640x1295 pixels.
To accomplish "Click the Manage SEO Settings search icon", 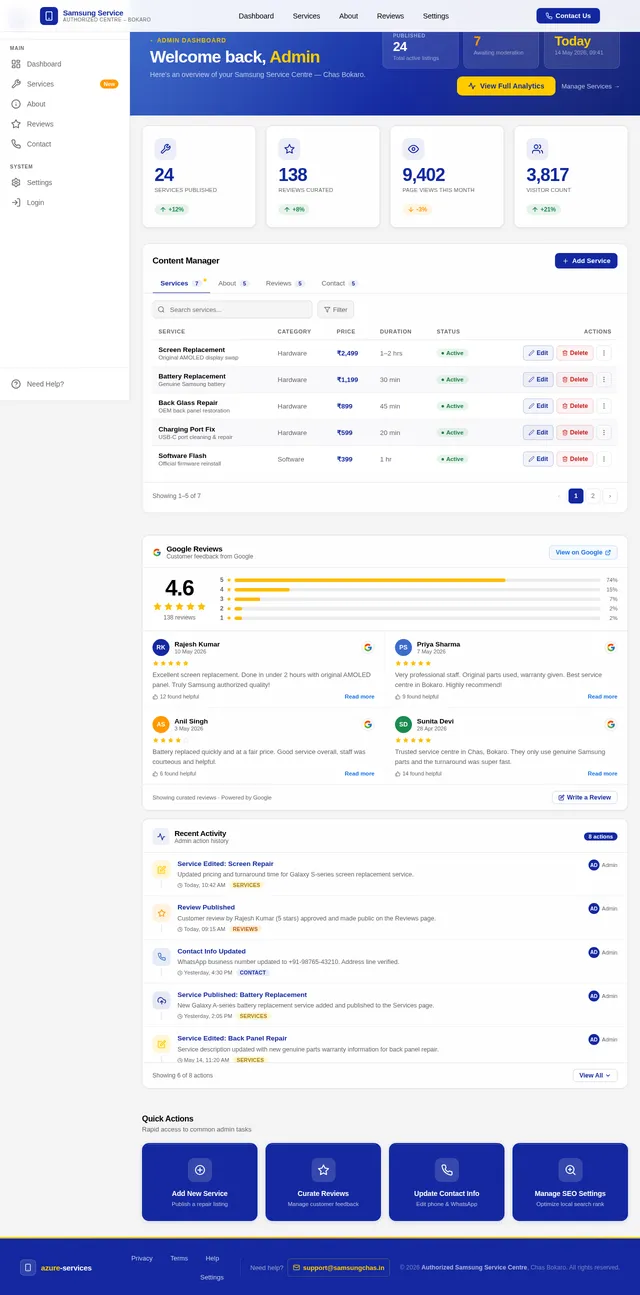I will 570,1170.
